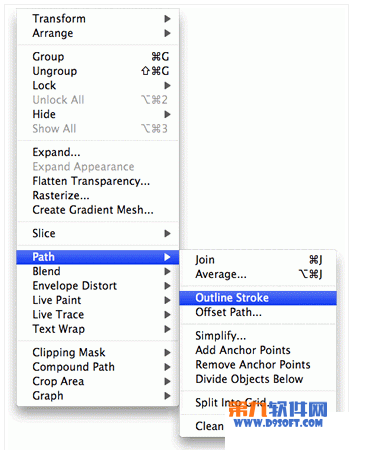367x450 pixels.
Task: Click Add Anchor Points command
Action: click(x=258, y=350)
